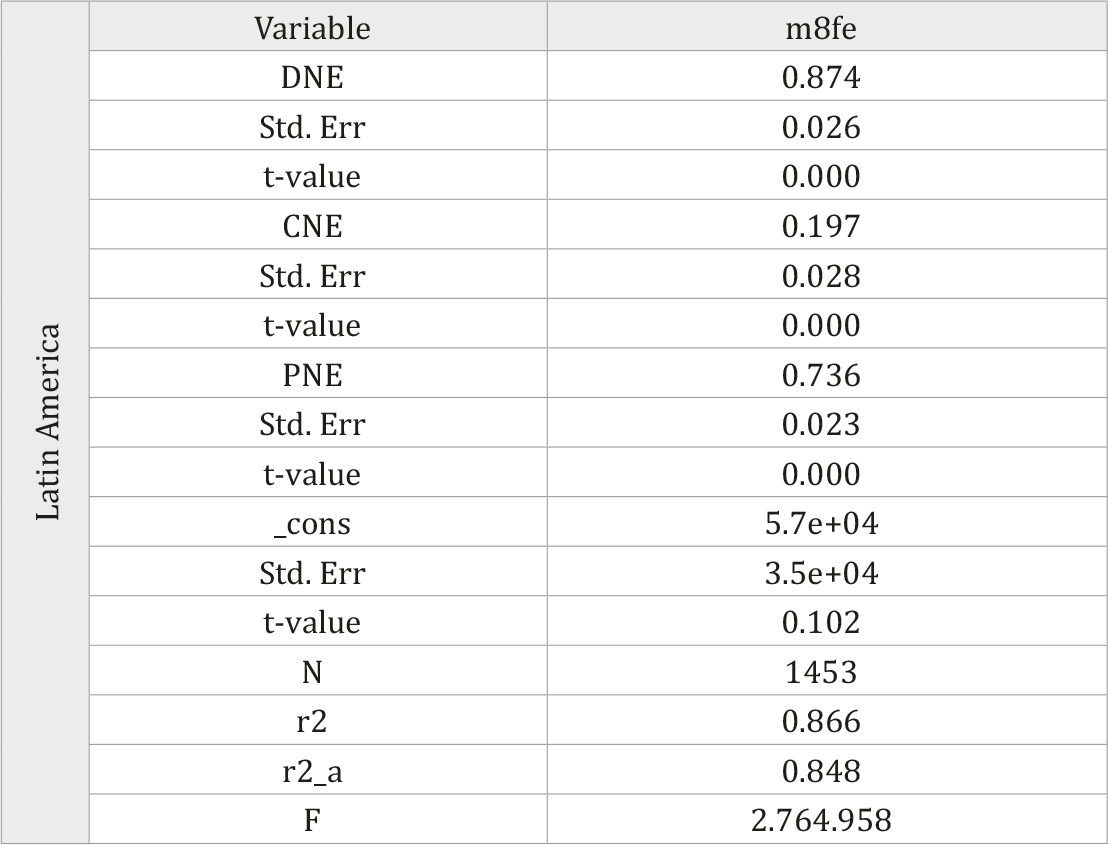Viewport: 1108px width, 845px height.
Task: Select the DNE row label
Action: pyautogui.click(x=312, y=78)
